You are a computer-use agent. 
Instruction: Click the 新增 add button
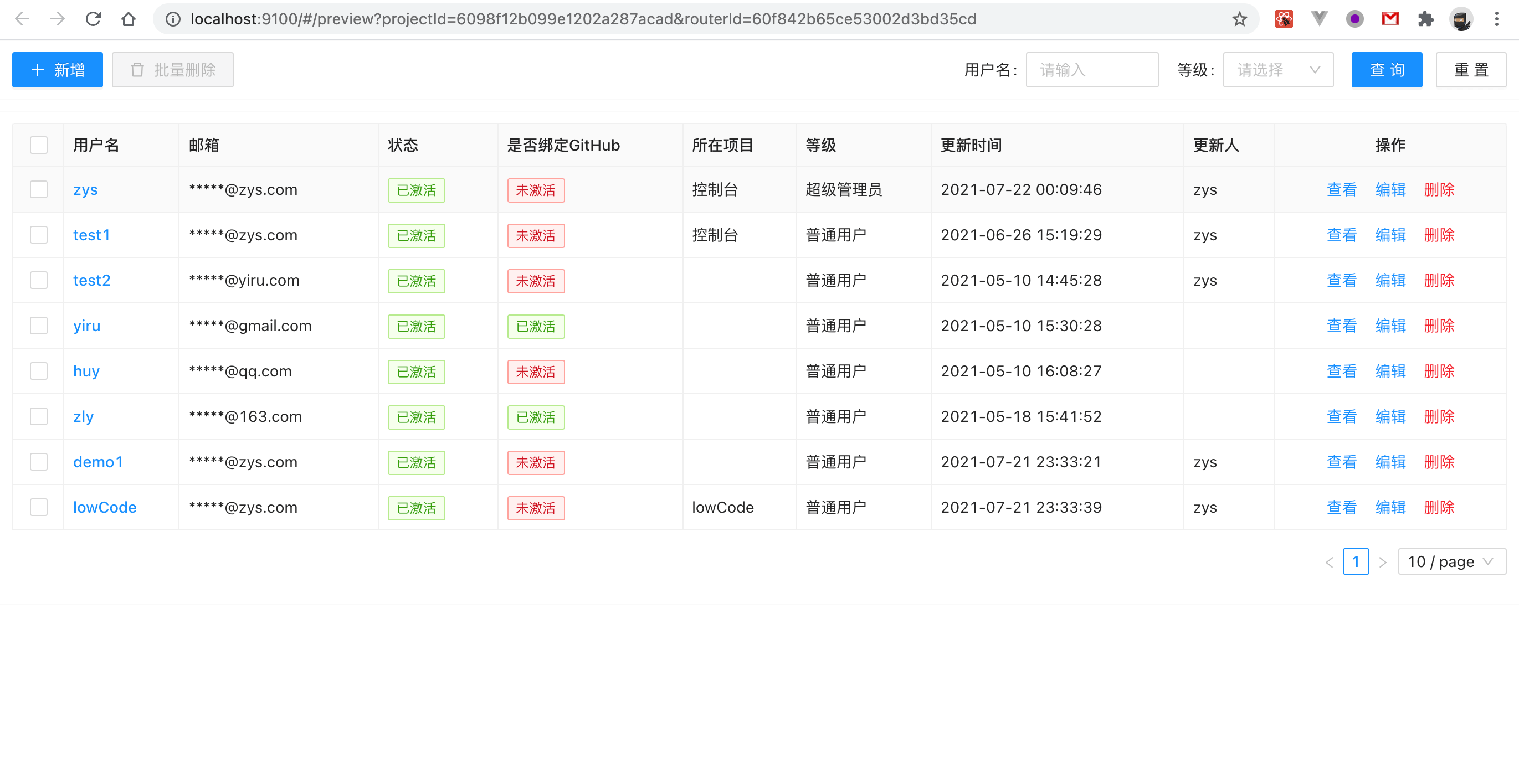point(57,70)
